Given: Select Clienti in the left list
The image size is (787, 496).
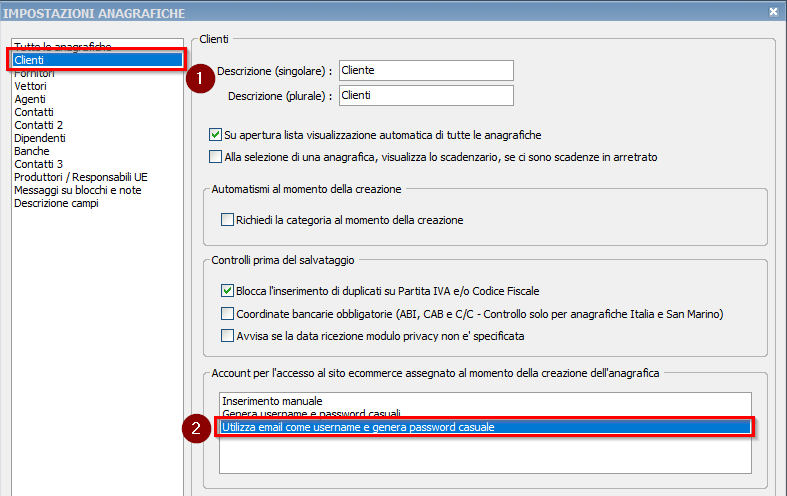Looking at the screenshot, I should point(30,60).
